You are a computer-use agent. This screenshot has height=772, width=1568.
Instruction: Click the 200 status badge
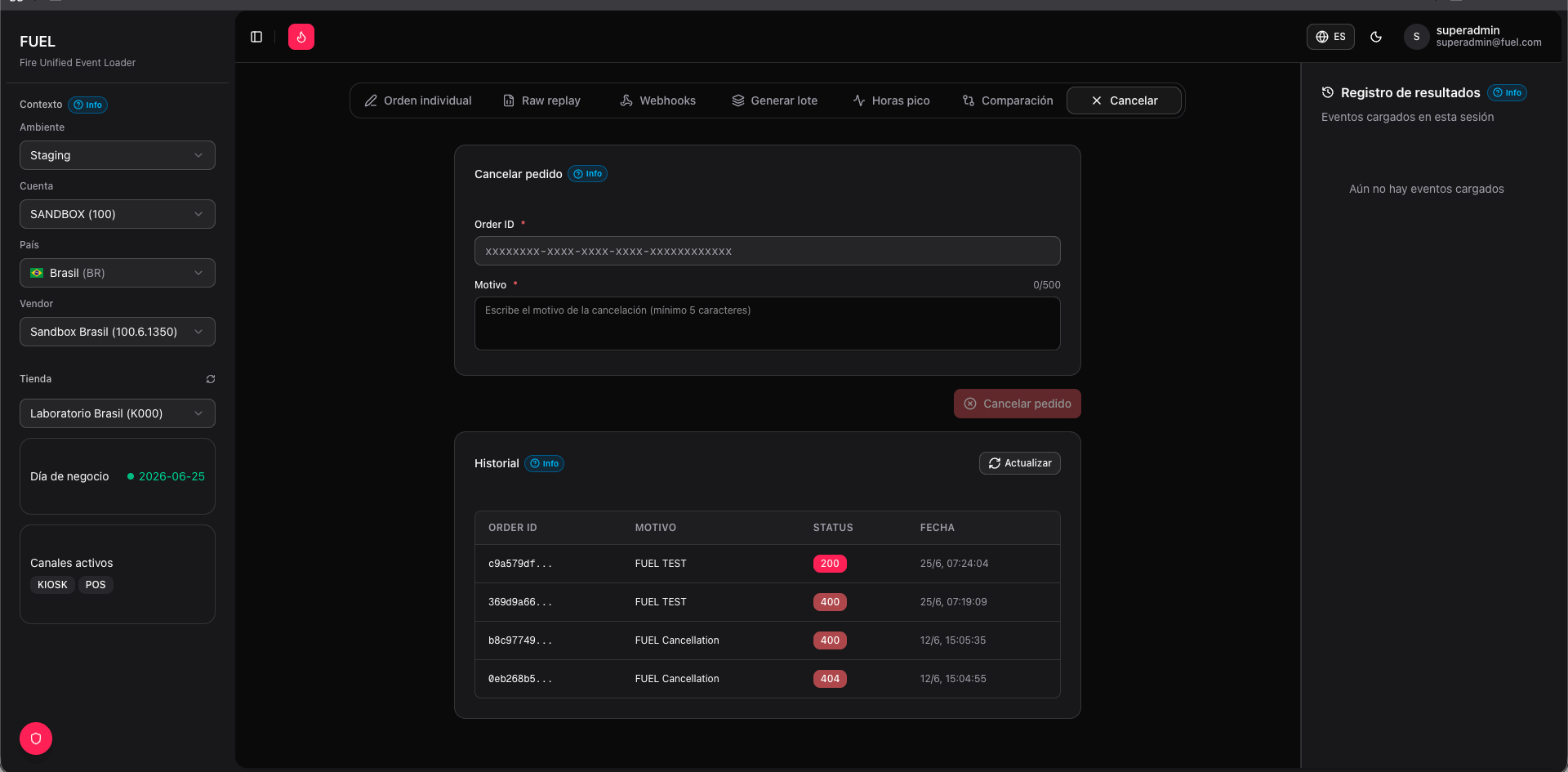point(830,564)
